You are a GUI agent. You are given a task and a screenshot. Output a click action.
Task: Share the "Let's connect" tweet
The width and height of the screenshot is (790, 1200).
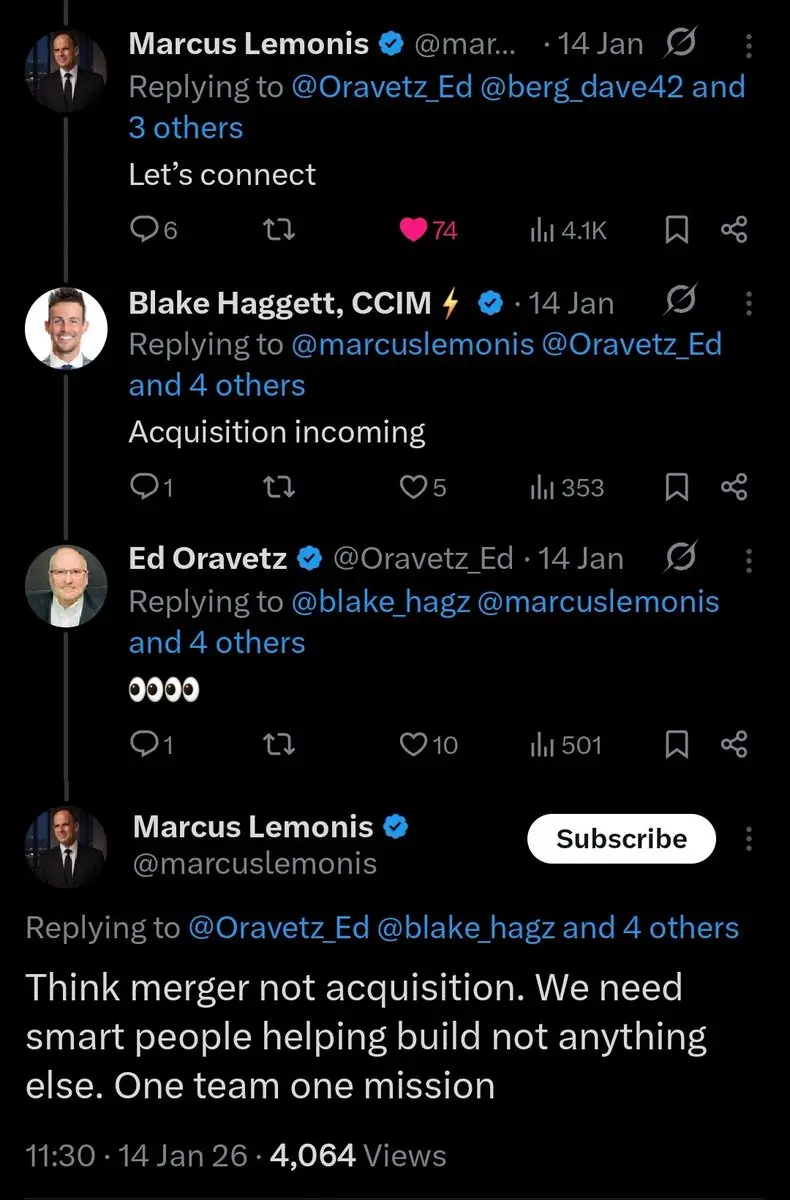(734, 231)
